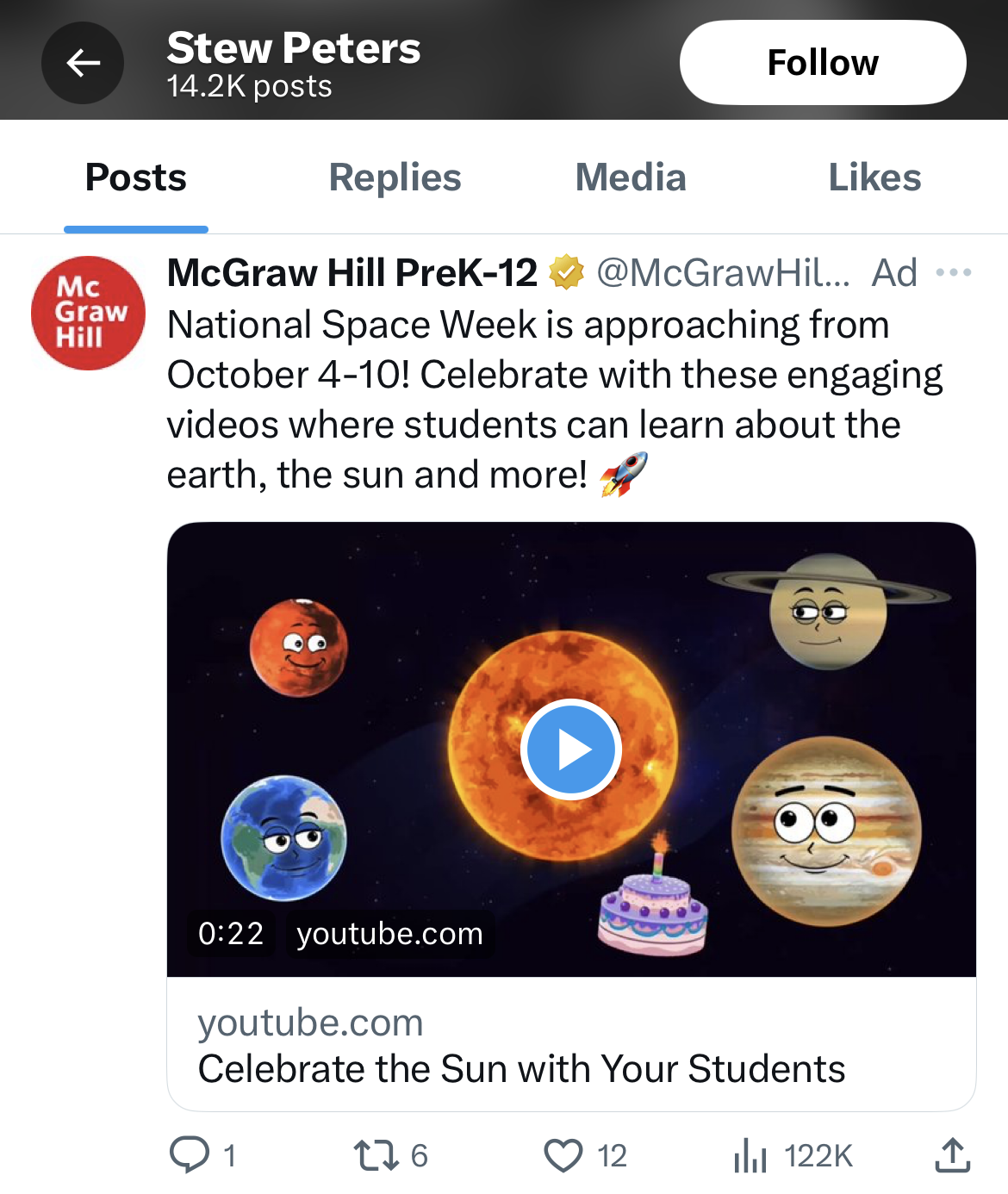Open the three-dot menu on the ad post

point(955,272)
